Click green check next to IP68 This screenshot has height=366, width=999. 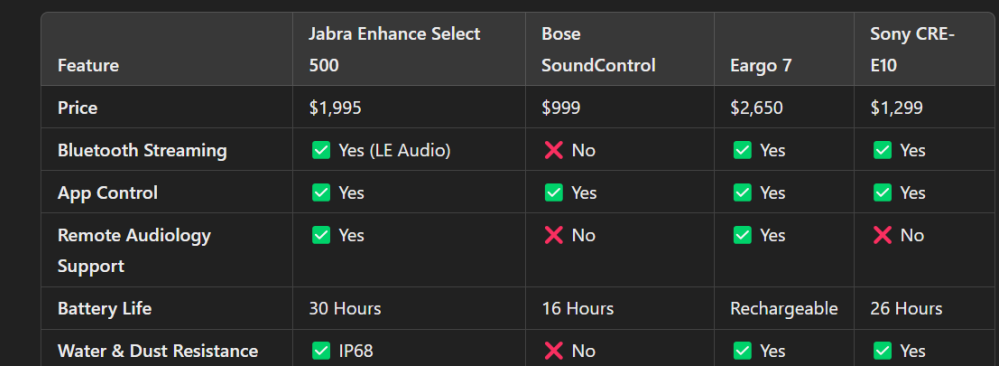click(x=321, y=351)
